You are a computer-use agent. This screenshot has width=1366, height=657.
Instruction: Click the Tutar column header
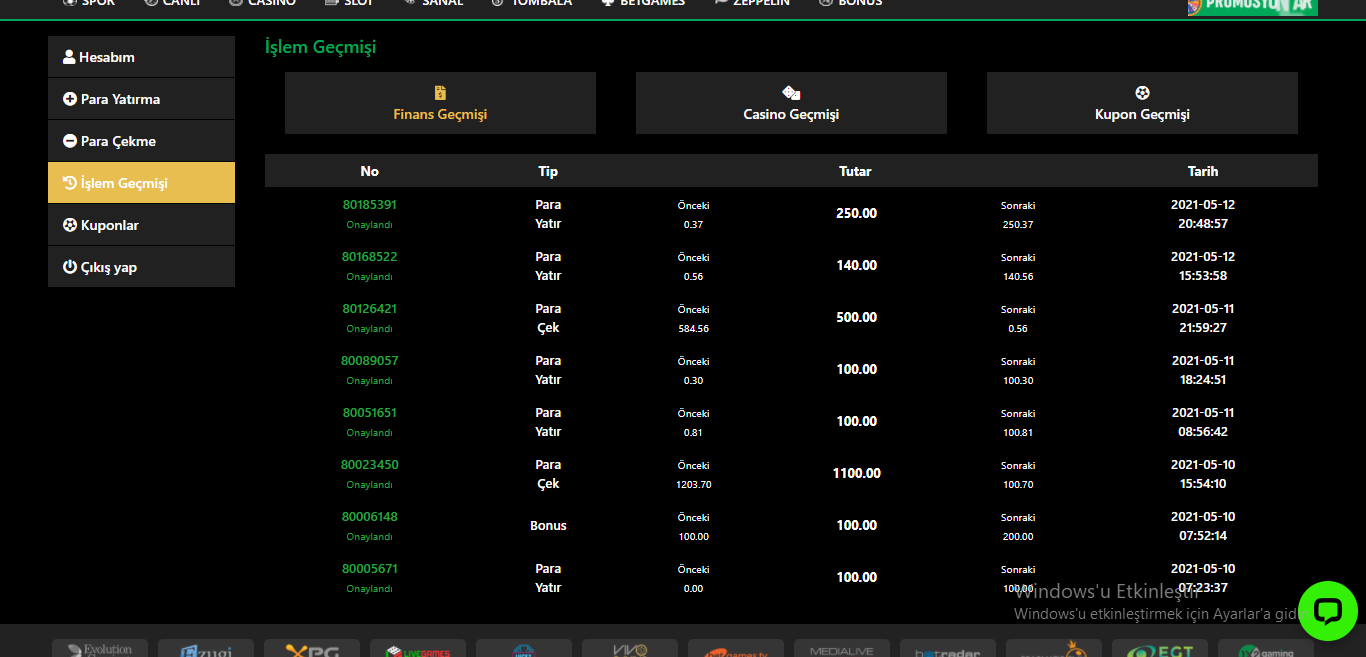tap(855, 171)
